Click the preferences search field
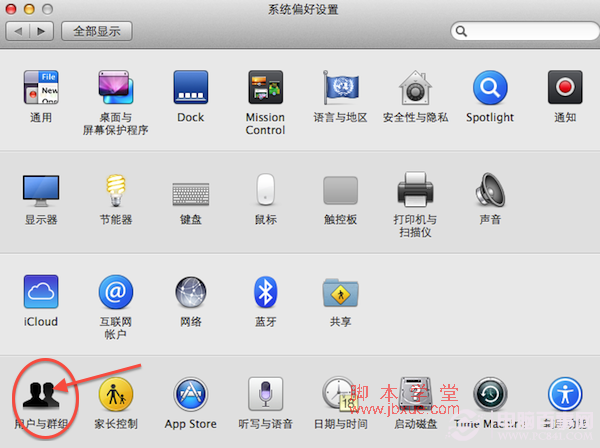The width and height of the screenshot is (600, 448). 525,31
